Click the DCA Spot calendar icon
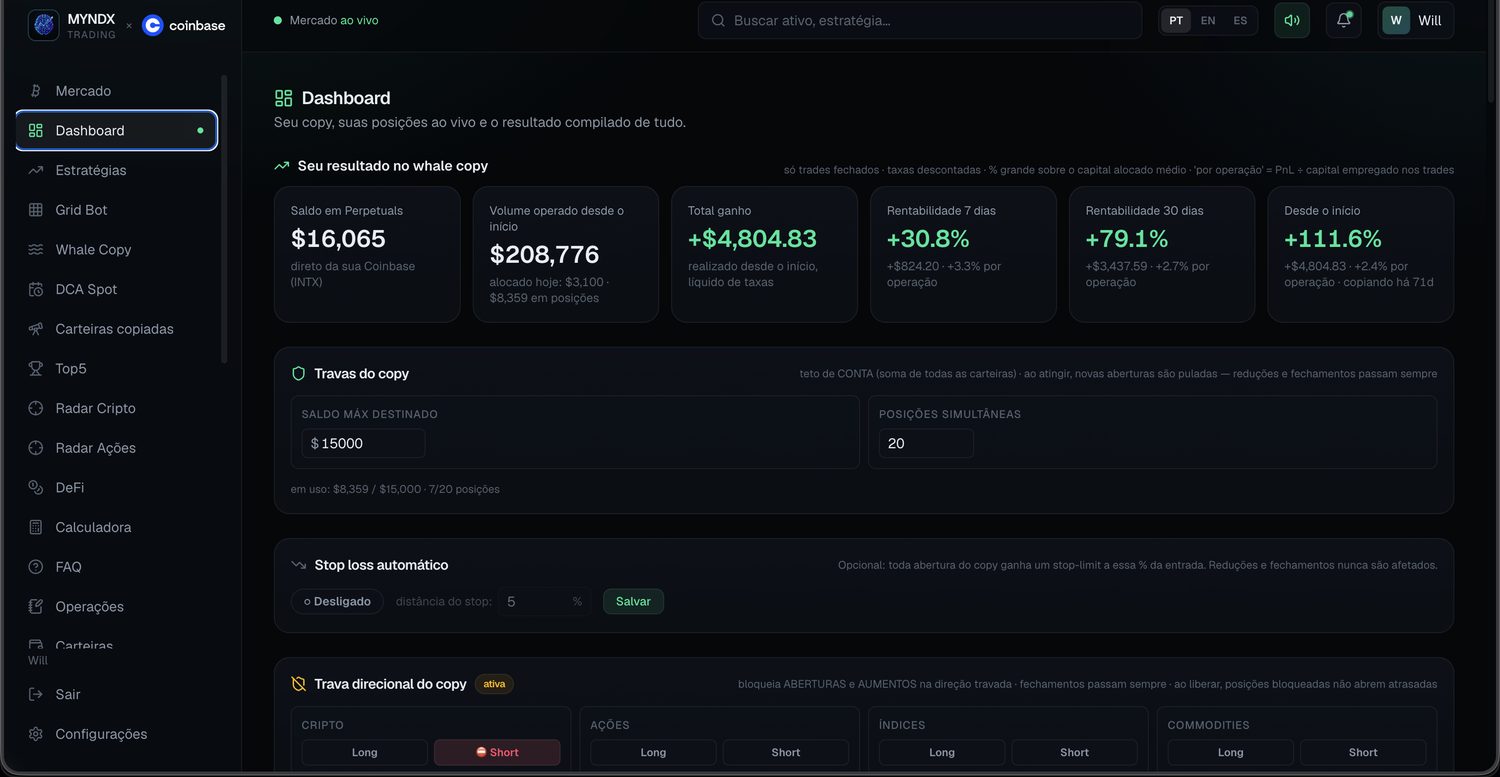Viewport: 1500px width, 777px height. click(x=36, y=289)
